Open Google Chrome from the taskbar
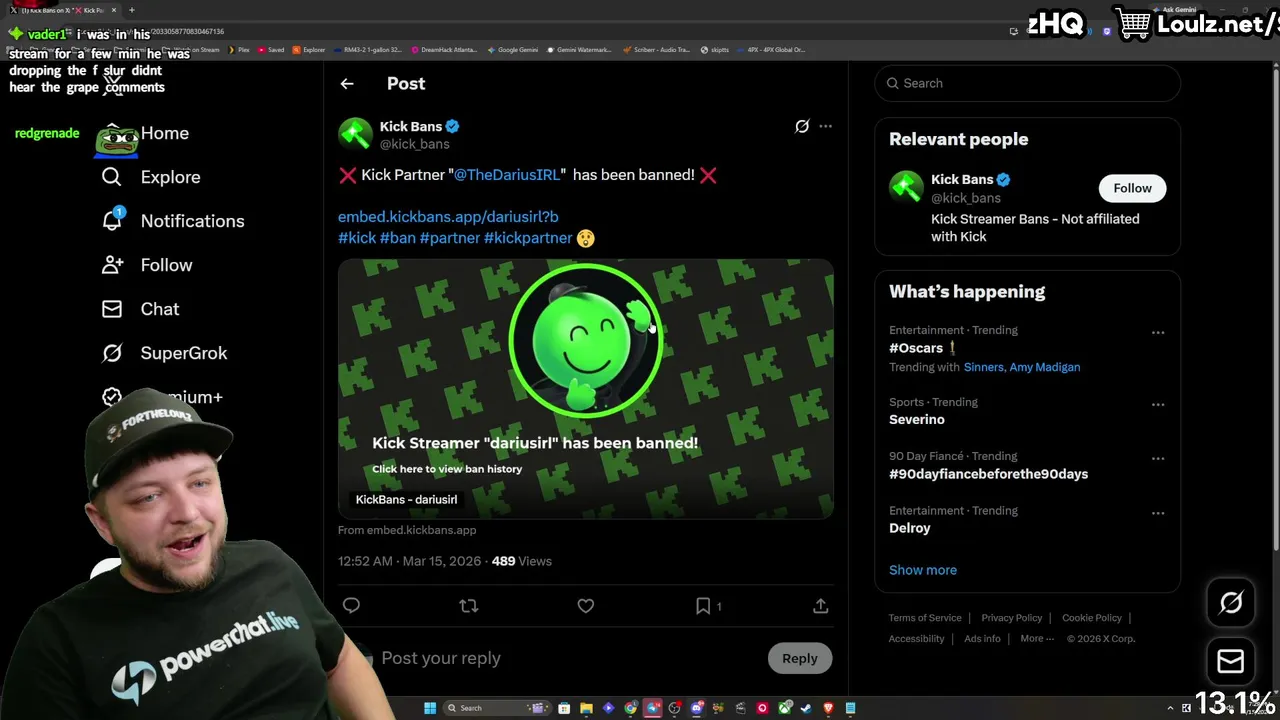This screenshot has height=720, width=1280. [631, 708]
